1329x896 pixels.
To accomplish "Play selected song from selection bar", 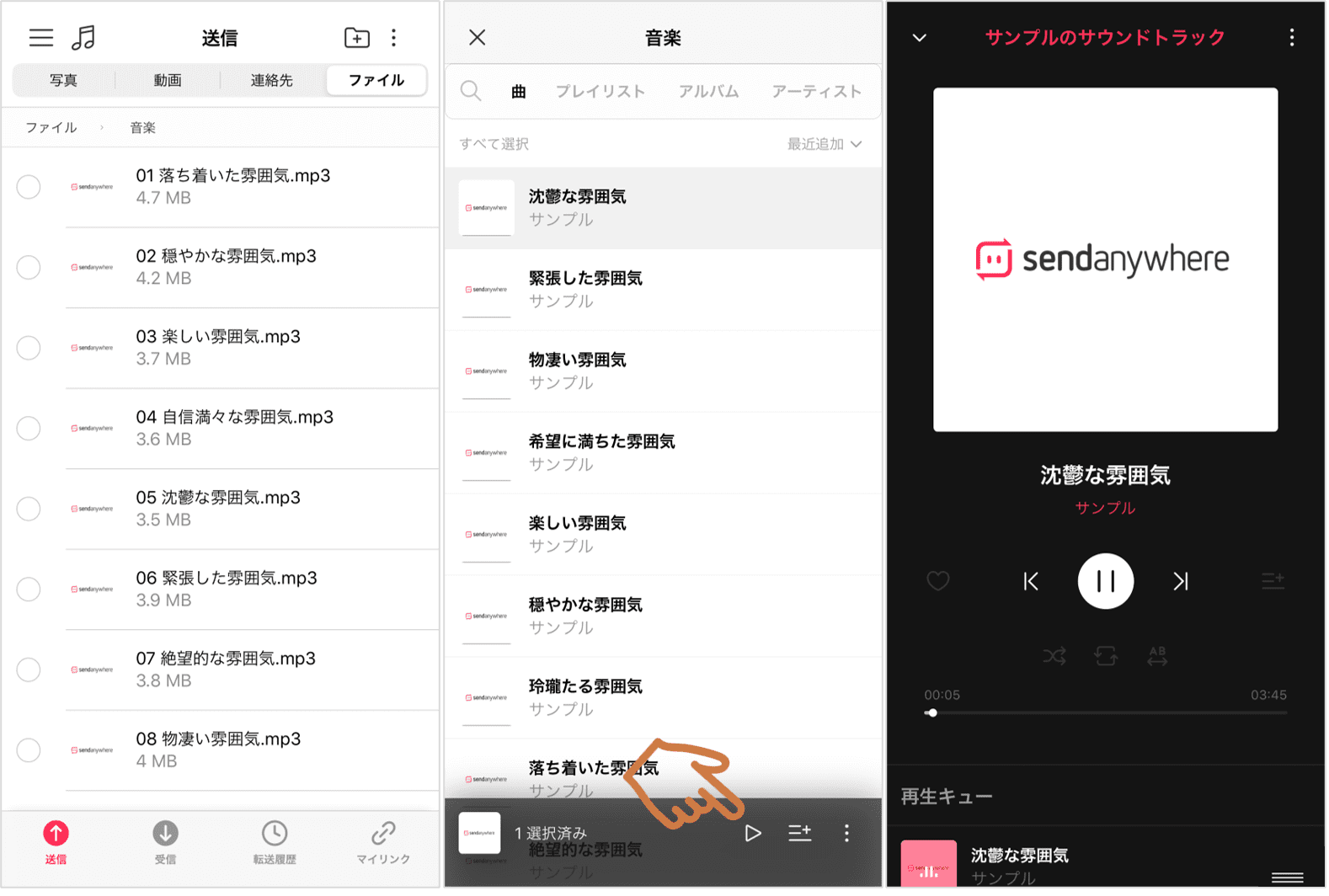I will (x=753, y=835).
